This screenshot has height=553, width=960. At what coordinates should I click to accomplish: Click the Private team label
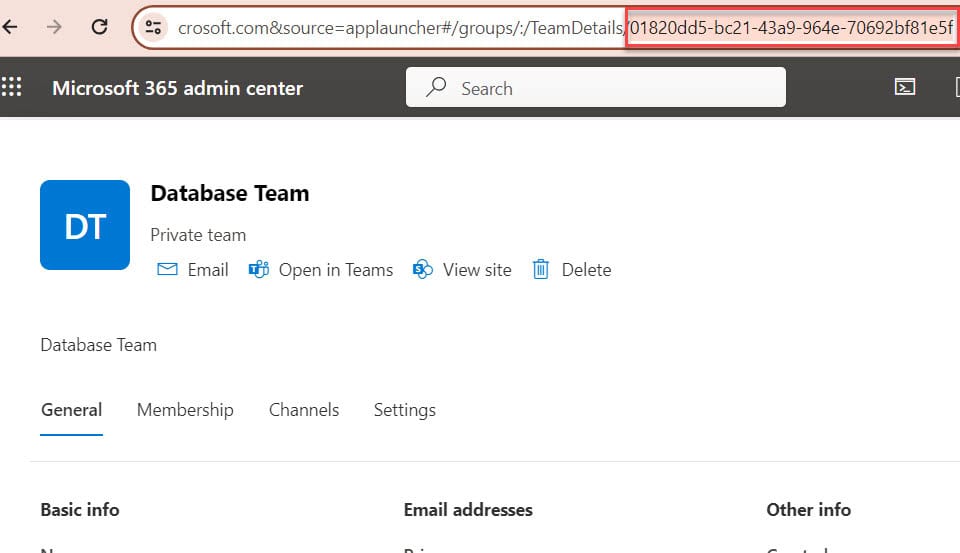click(x=198, y=235)
